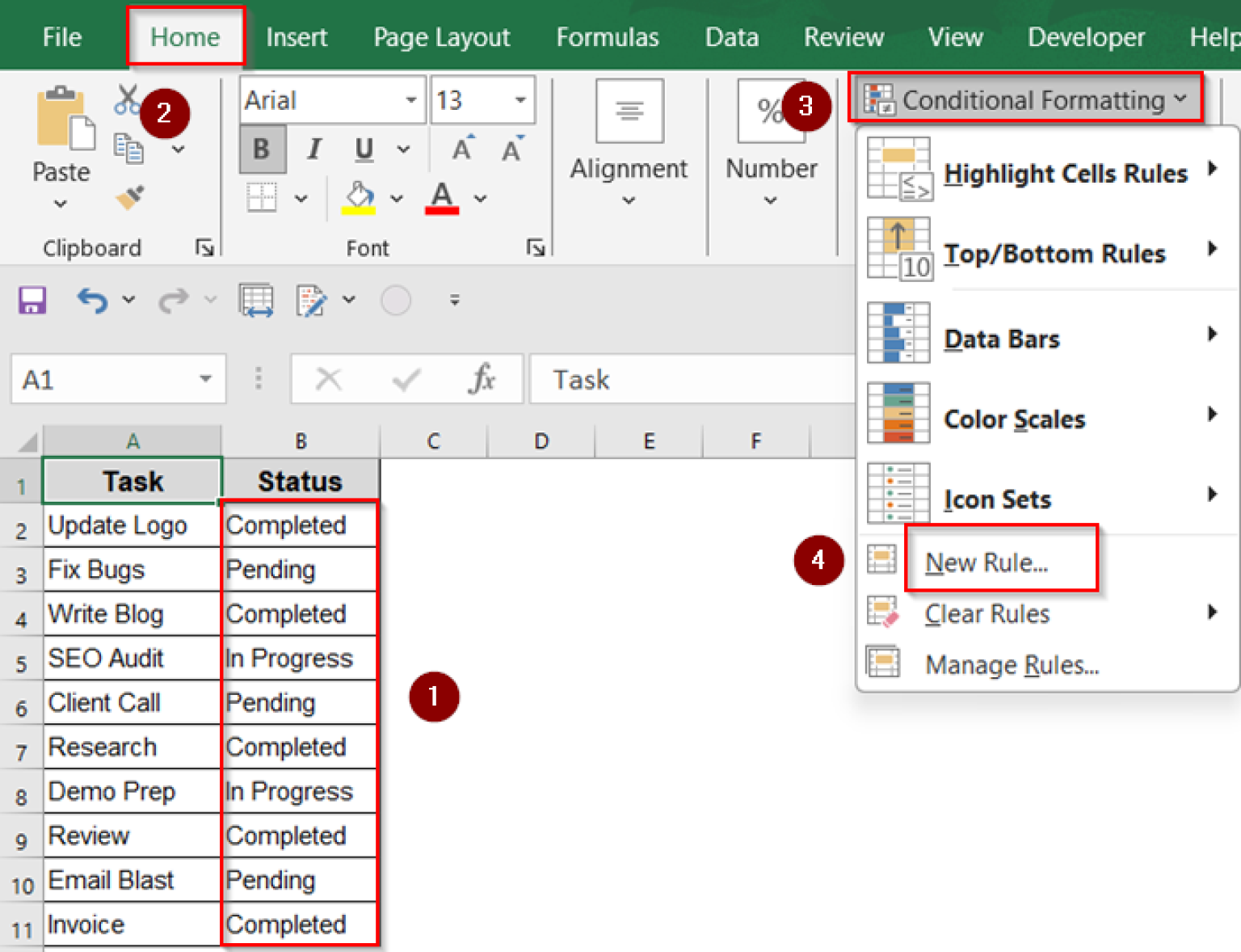1241x952 pixels.
Task: Open Manage Rules from the menu
Action: [1012, 664]
